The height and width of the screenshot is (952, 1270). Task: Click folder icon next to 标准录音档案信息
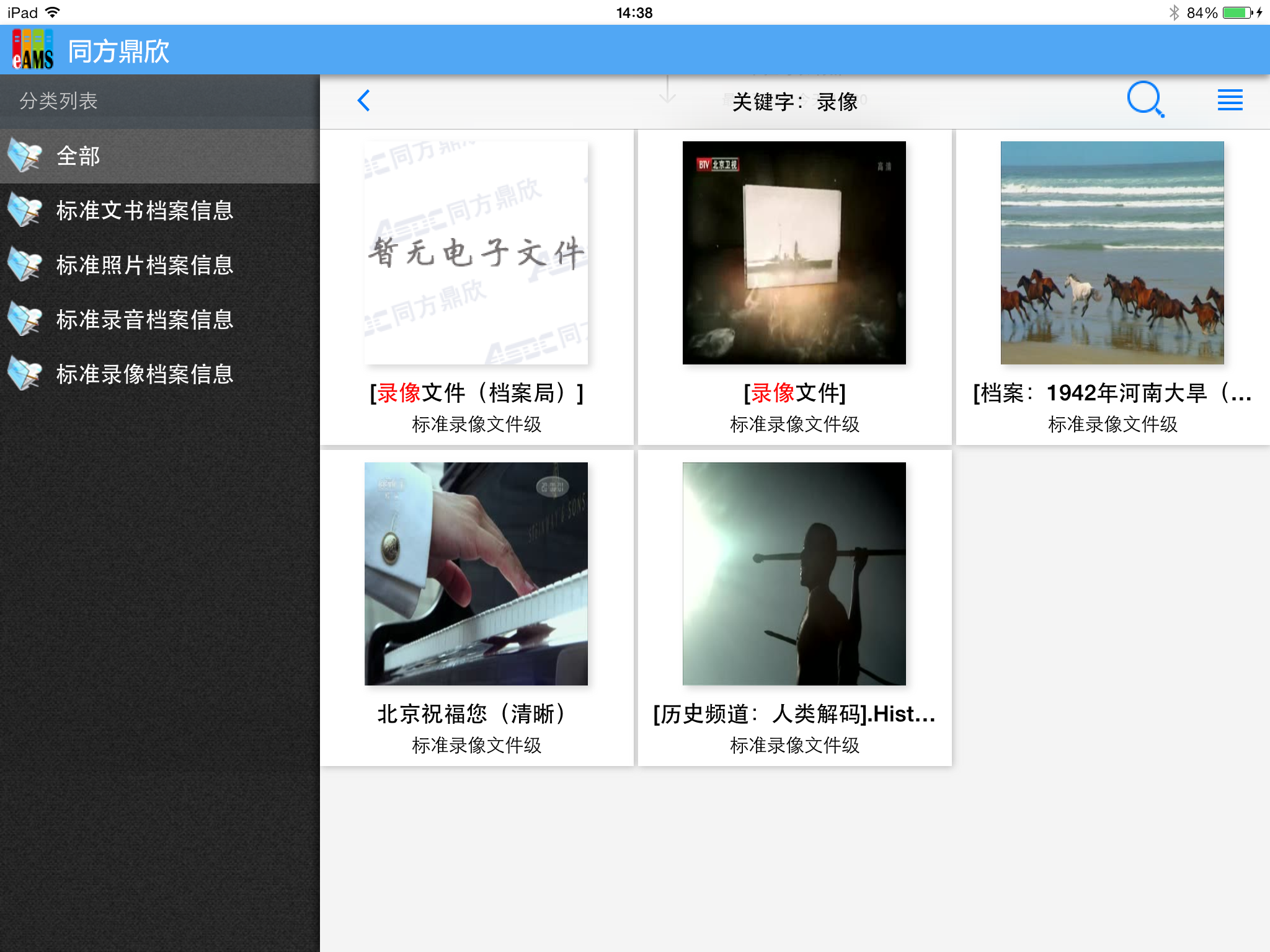click(x=25, y=320)
